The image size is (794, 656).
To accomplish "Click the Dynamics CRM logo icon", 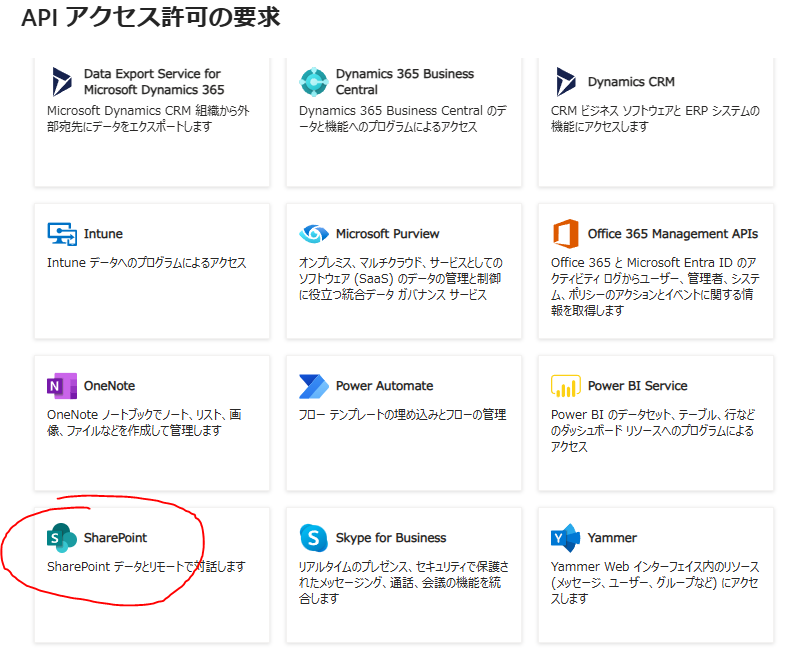I will click(x=566, y=82).
